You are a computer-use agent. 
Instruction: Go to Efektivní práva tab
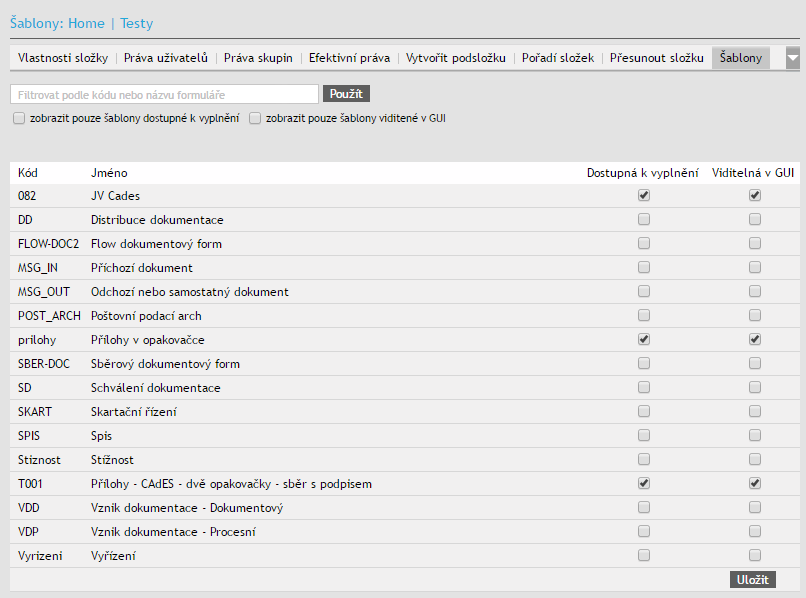pos(349,58)
